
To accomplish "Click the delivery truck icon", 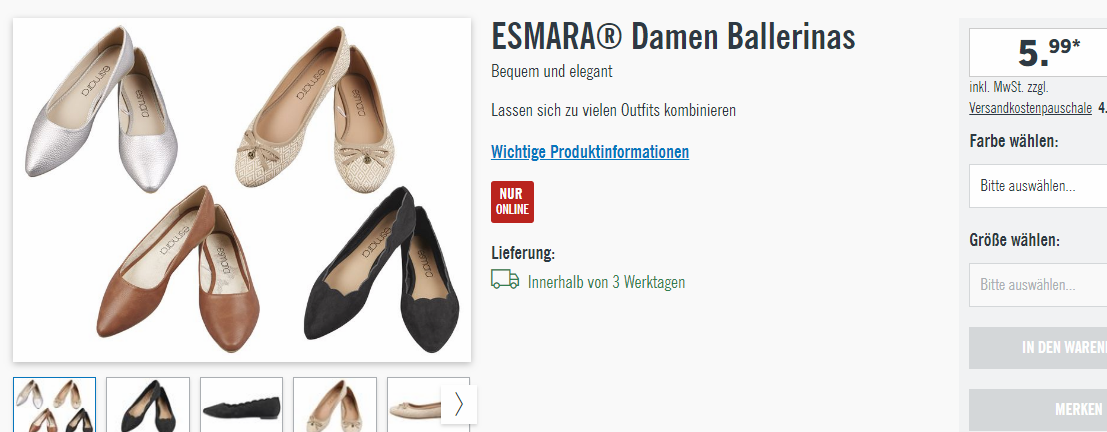I will [x=505, y=280].
